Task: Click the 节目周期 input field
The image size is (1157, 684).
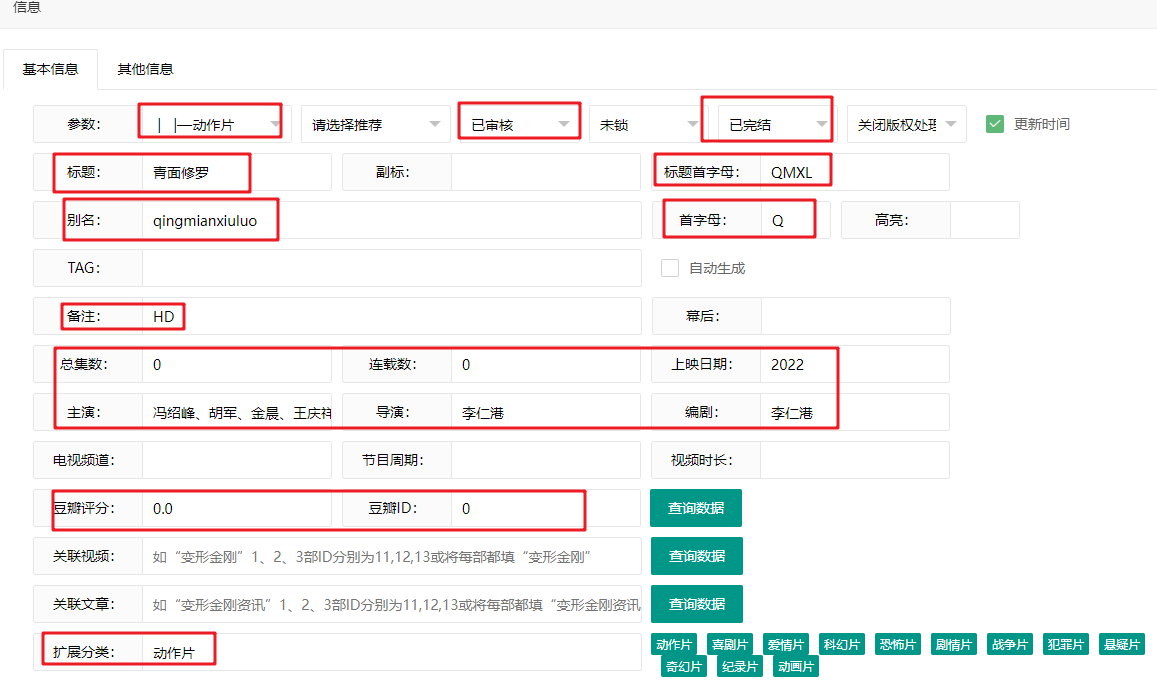Action: click(545, 460)
